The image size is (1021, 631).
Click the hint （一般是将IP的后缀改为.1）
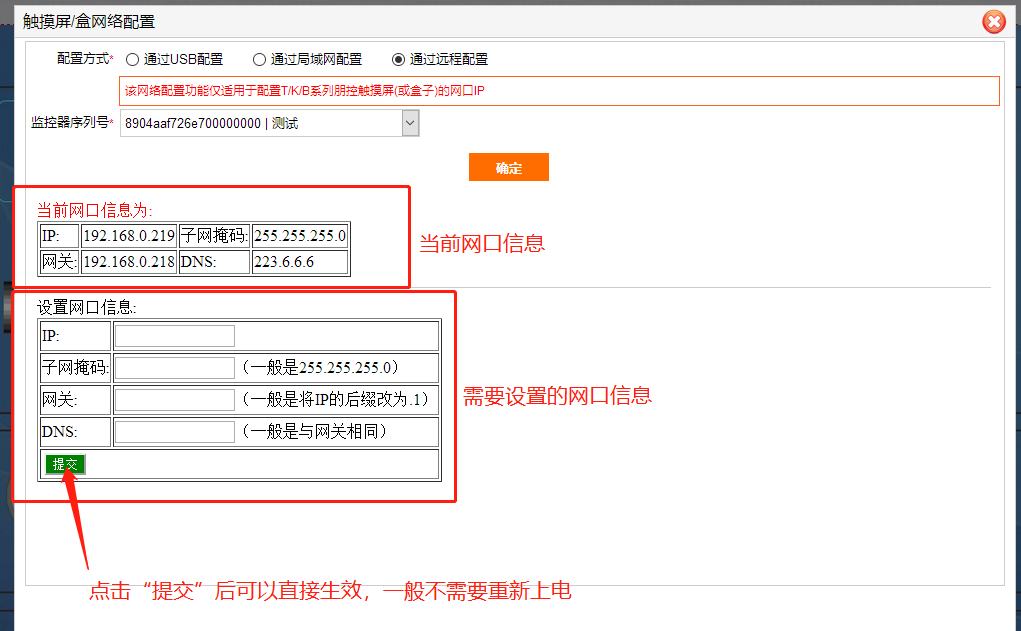334,400
